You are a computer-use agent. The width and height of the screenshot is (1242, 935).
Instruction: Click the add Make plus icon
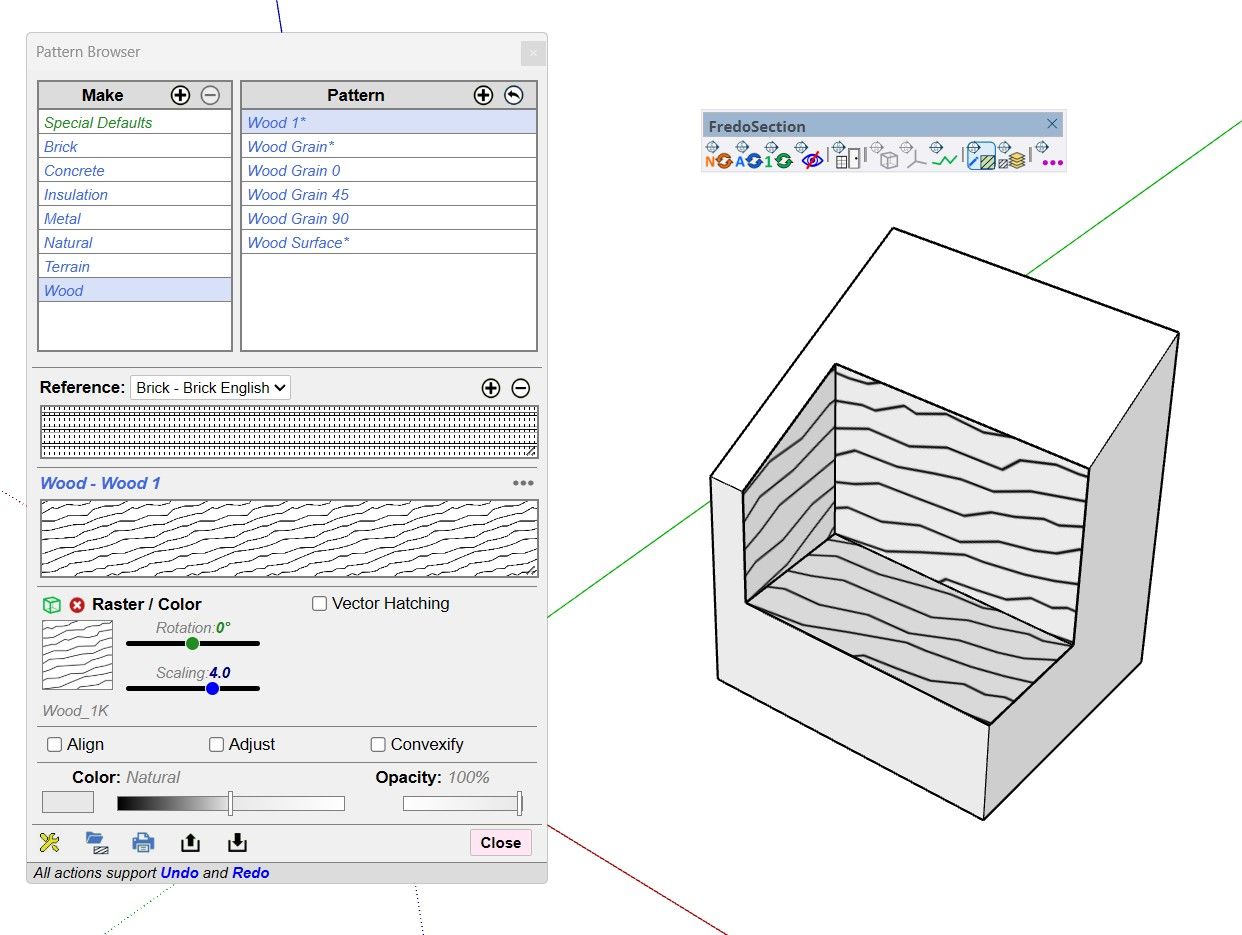pyautogui.click(x=180, y=95)
